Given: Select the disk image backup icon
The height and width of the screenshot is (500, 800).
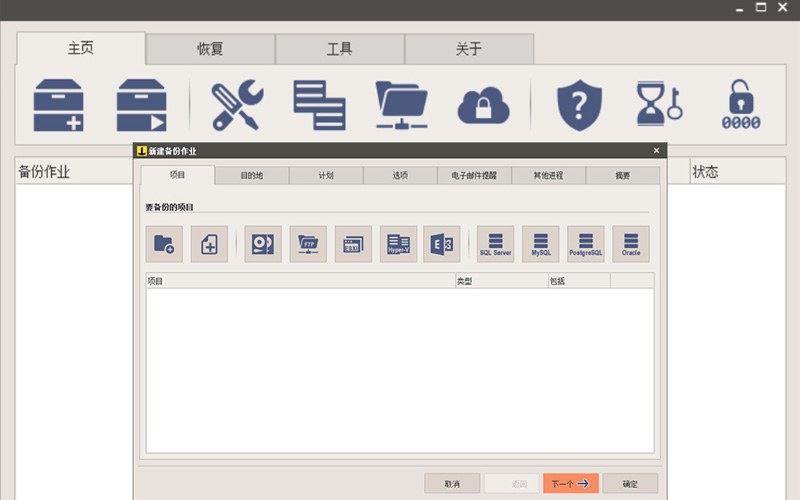Looking at the screenshot, I should (262, 244).
